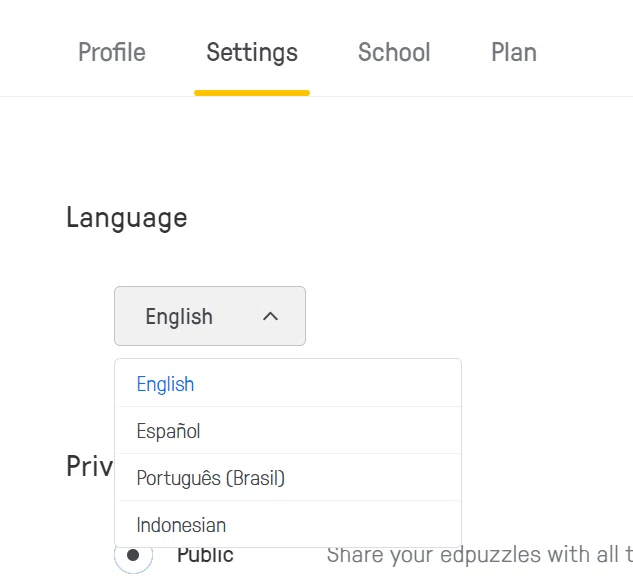This screenshot has width=633, height=587.
Task: Select Indonesian as the language
Action: click(288, 524)
